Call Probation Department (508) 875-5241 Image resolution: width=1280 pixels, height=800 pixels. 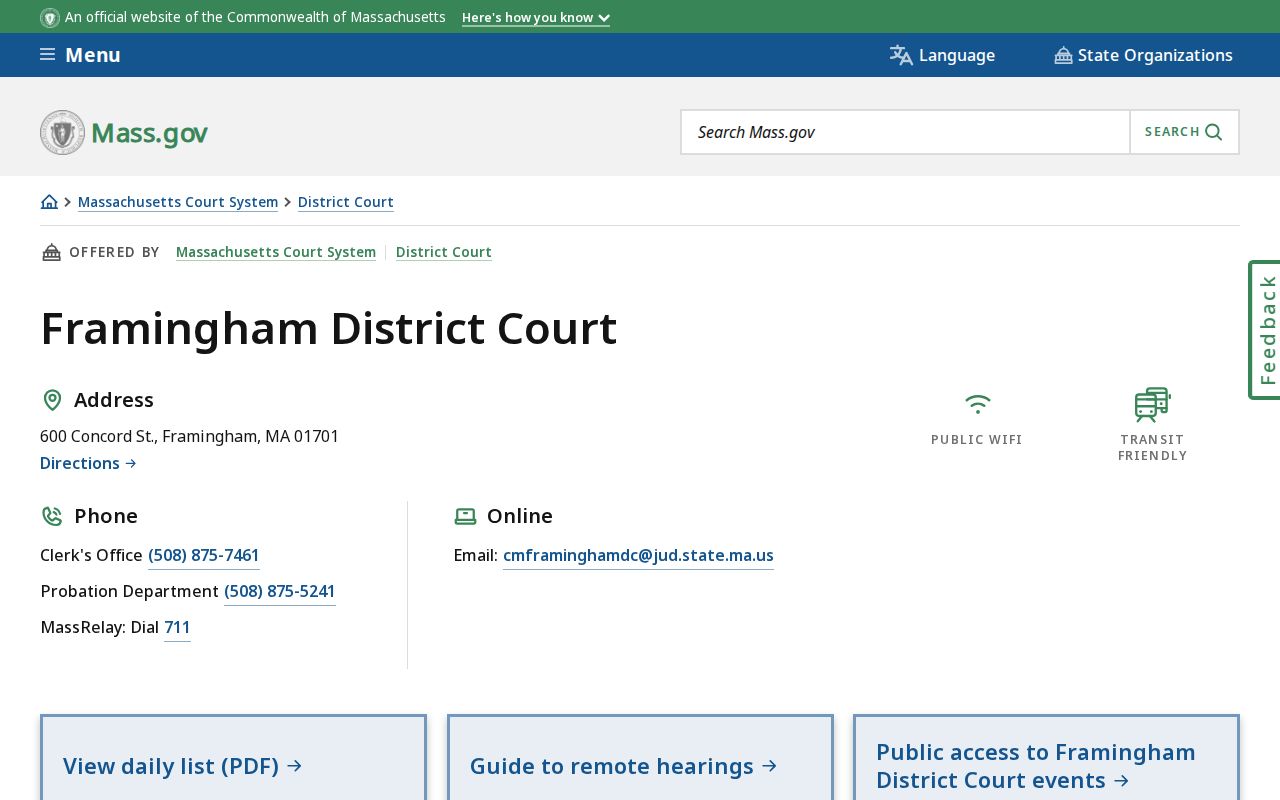280,591
